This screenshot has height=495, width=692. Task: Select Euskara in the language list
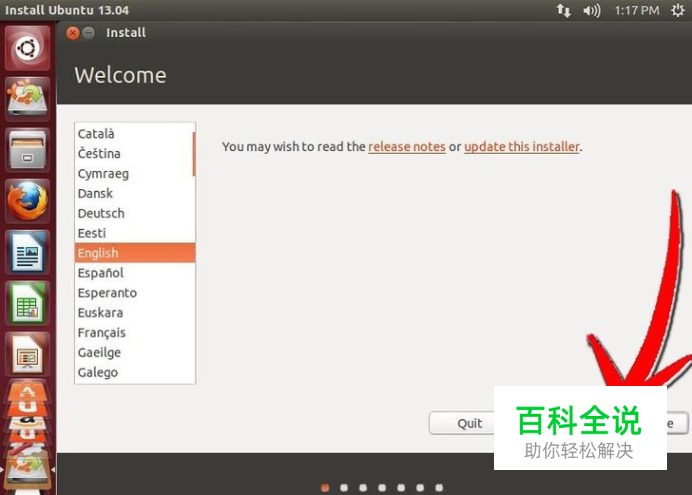point(135,312)
